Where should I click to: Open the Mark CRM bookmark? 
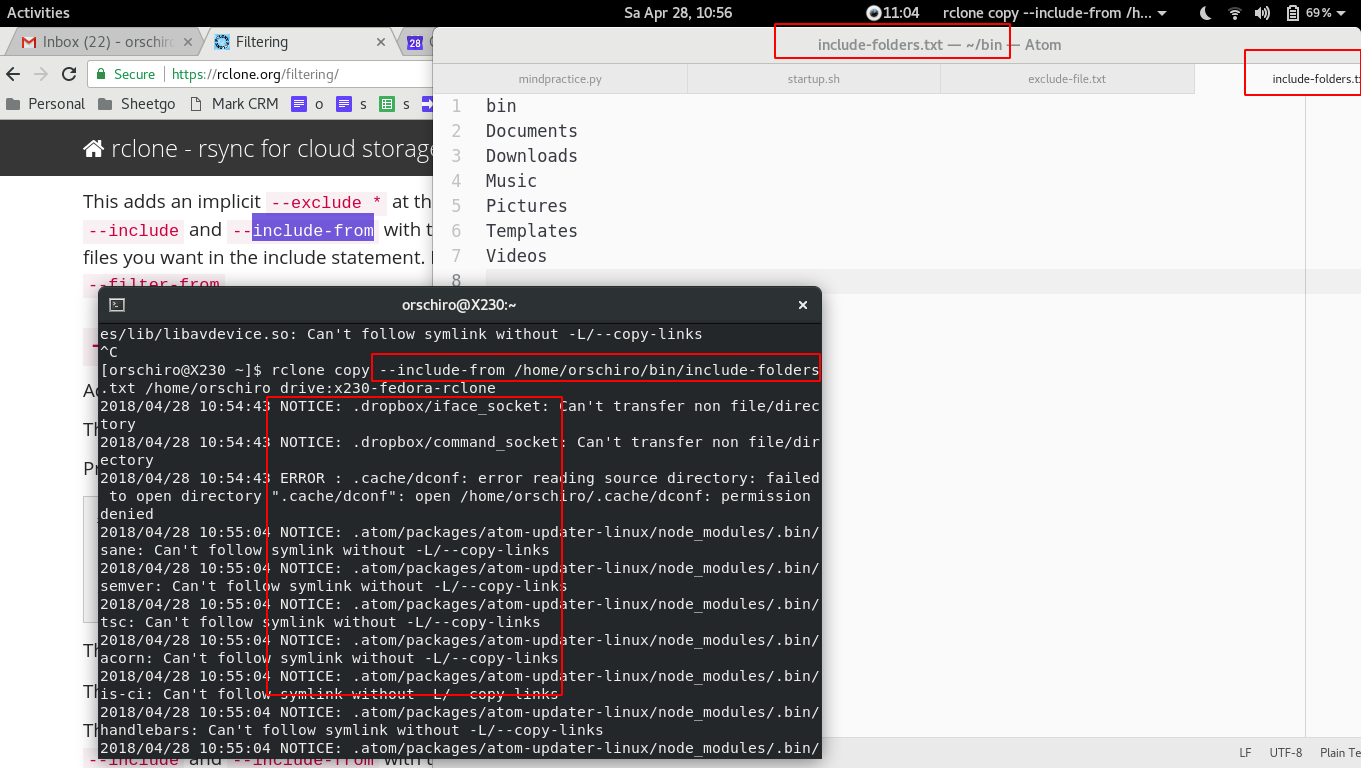coord(234,104)
